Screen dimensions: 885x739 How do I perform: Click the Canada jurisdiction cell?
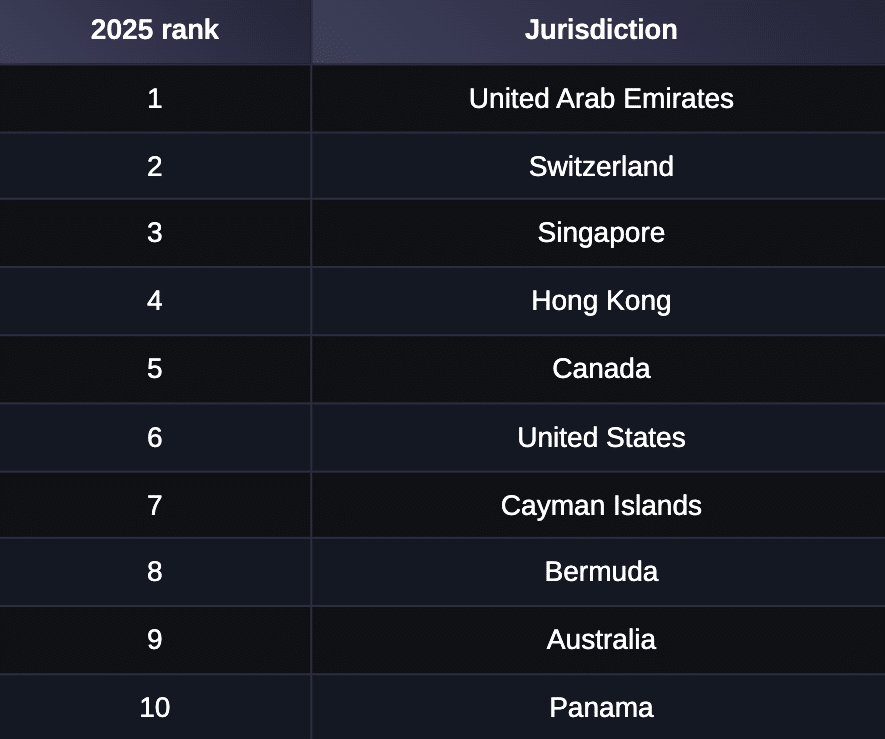(601, 369)
